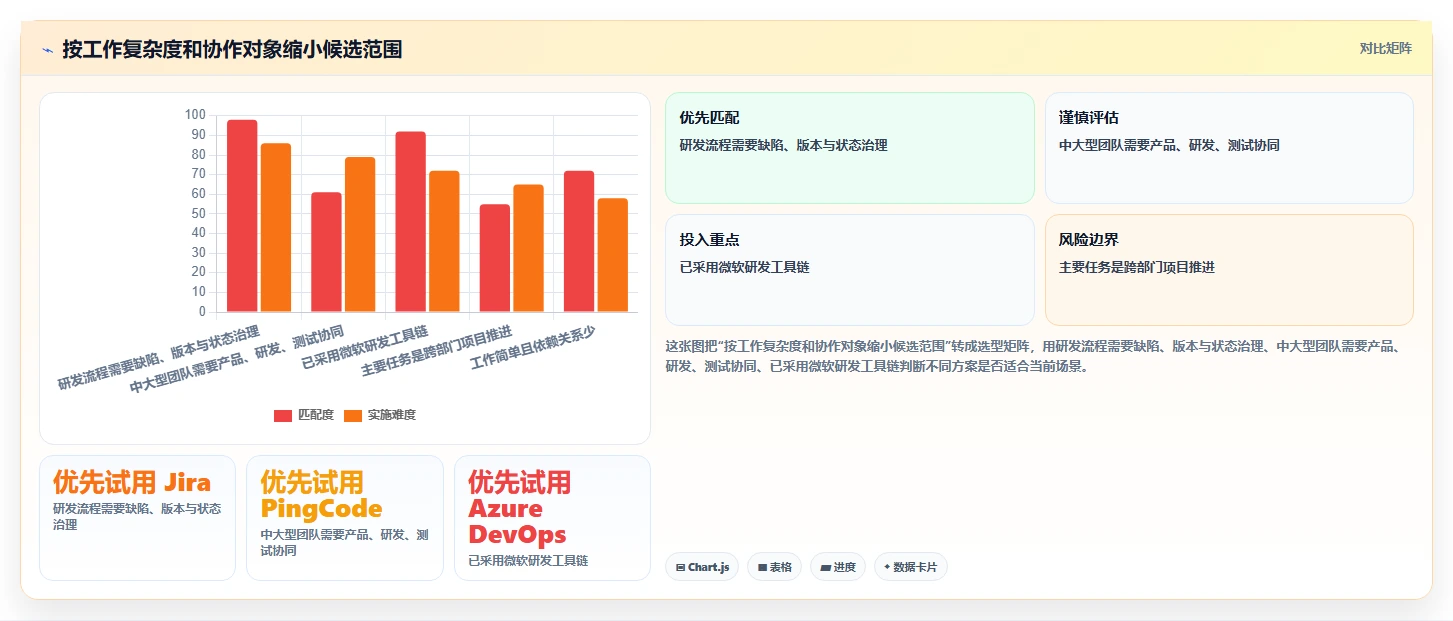This screenshot has width=1453, height=621.
Task: Open the 优先匹配 card
Action: (x=850, y=148)
